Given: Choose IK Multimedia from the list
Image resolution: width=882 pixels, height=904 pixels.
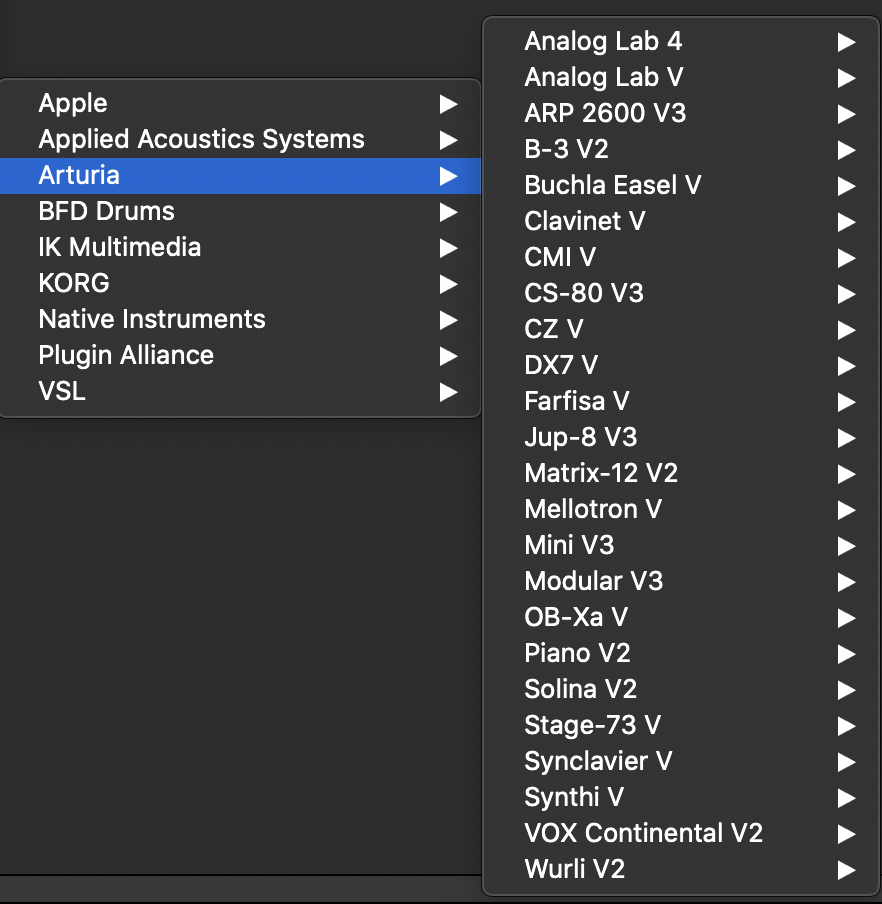Looking at the screenshot, I should tap(119, 247).
